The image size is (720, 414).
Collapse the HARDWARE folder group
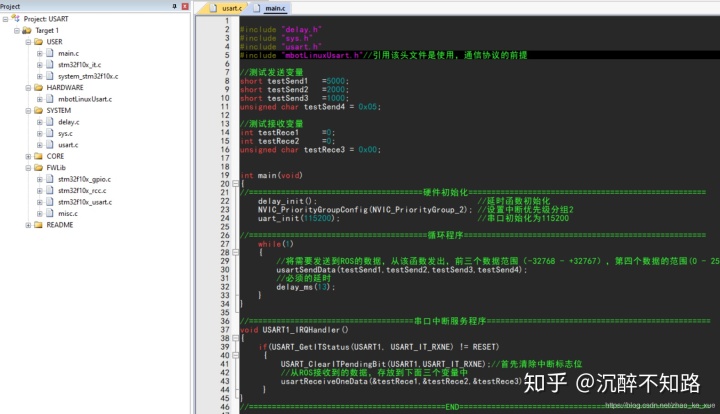(28, 88)
